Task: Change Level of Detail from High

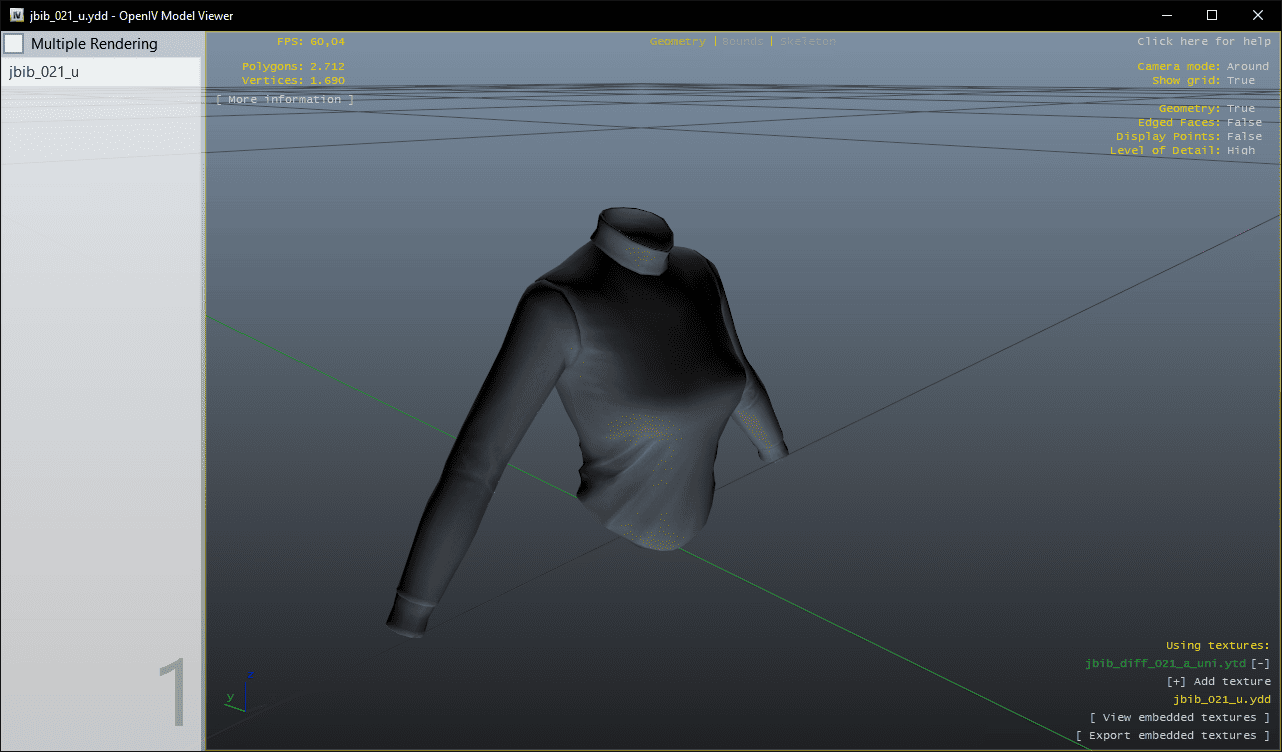Action: click(x=1240, y=151)
